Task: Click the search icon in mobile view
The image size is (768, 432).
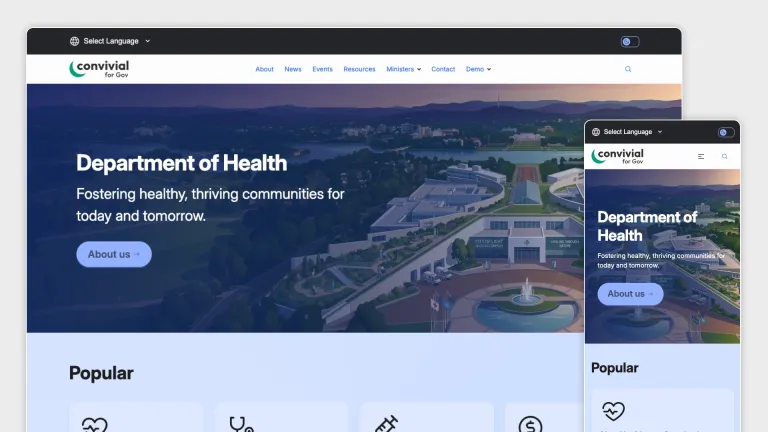Action: (x=724, y=156)
